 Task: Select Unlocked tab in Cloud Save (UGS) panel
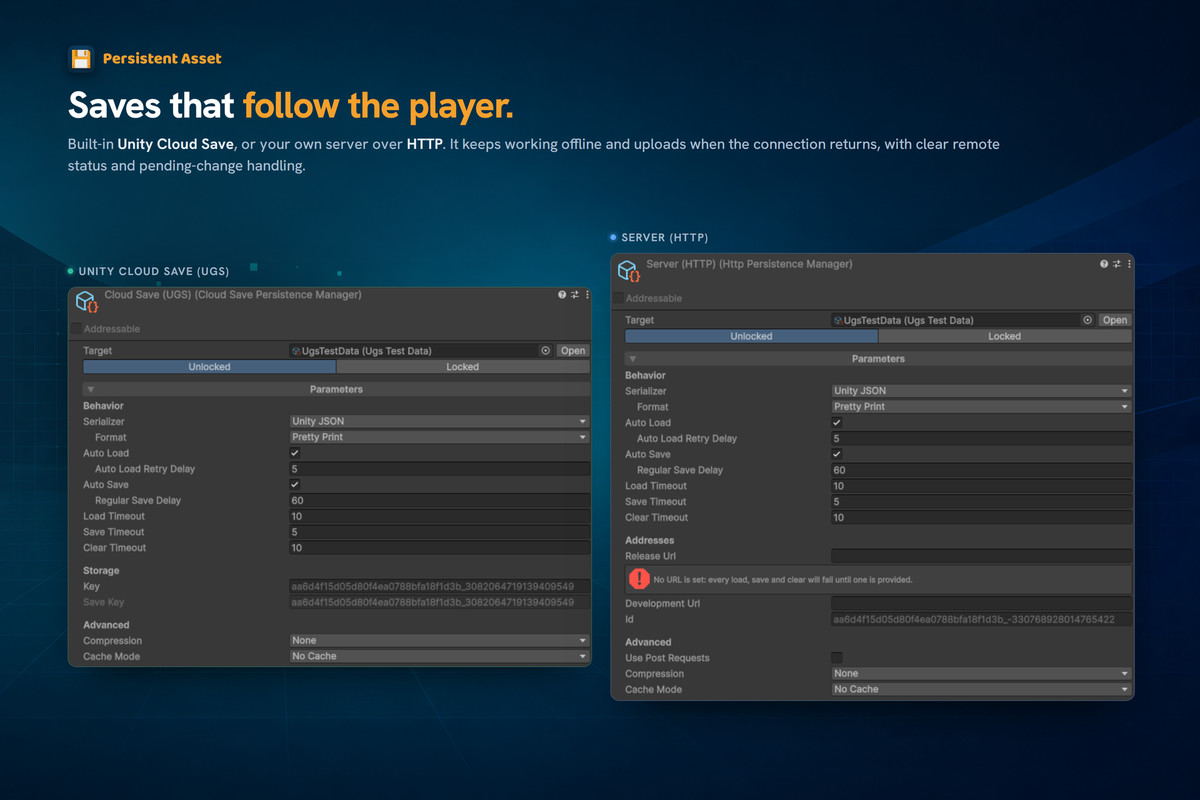tap(209, 367)
